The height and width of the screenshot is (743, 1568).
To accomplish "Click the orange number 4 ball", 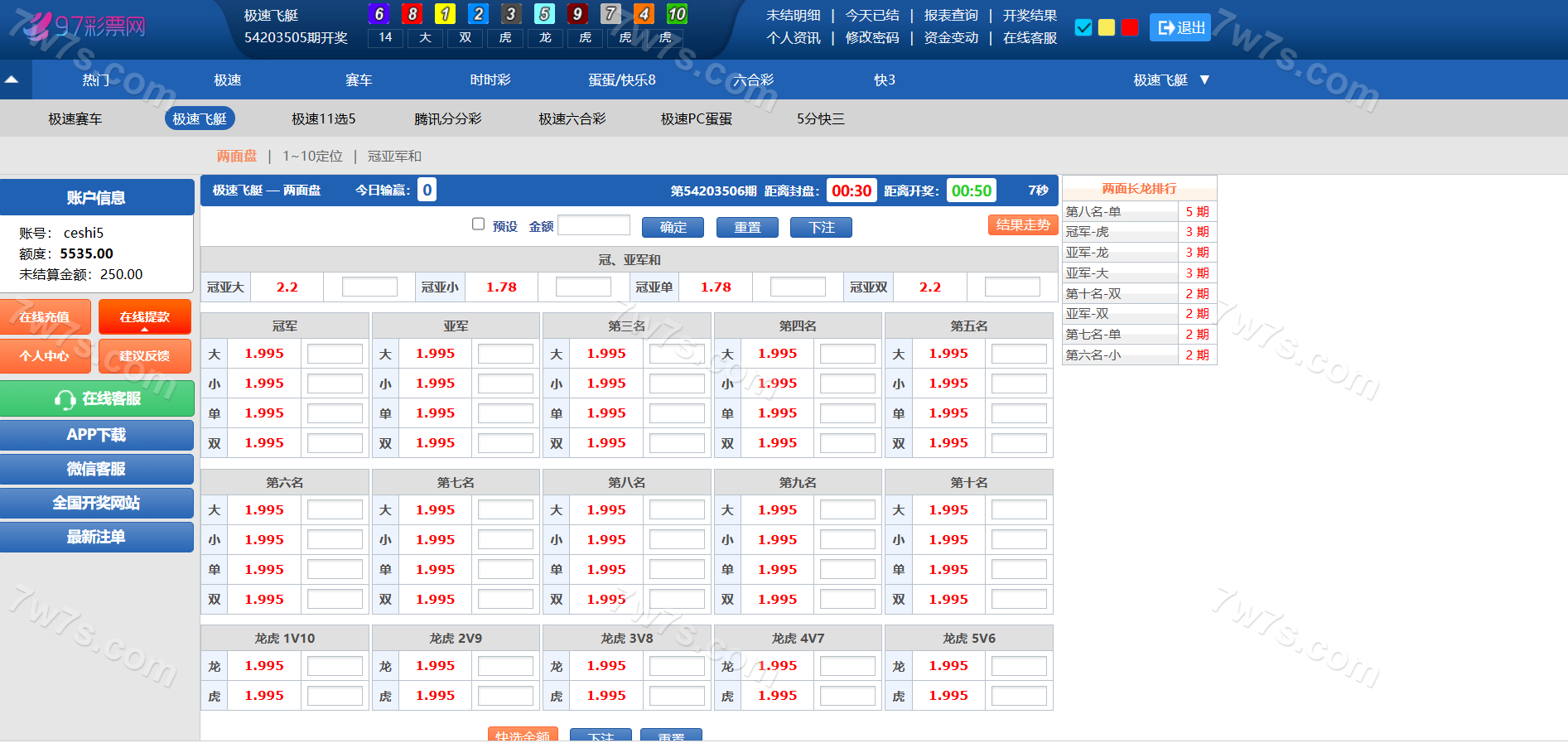I will [644, 14].
